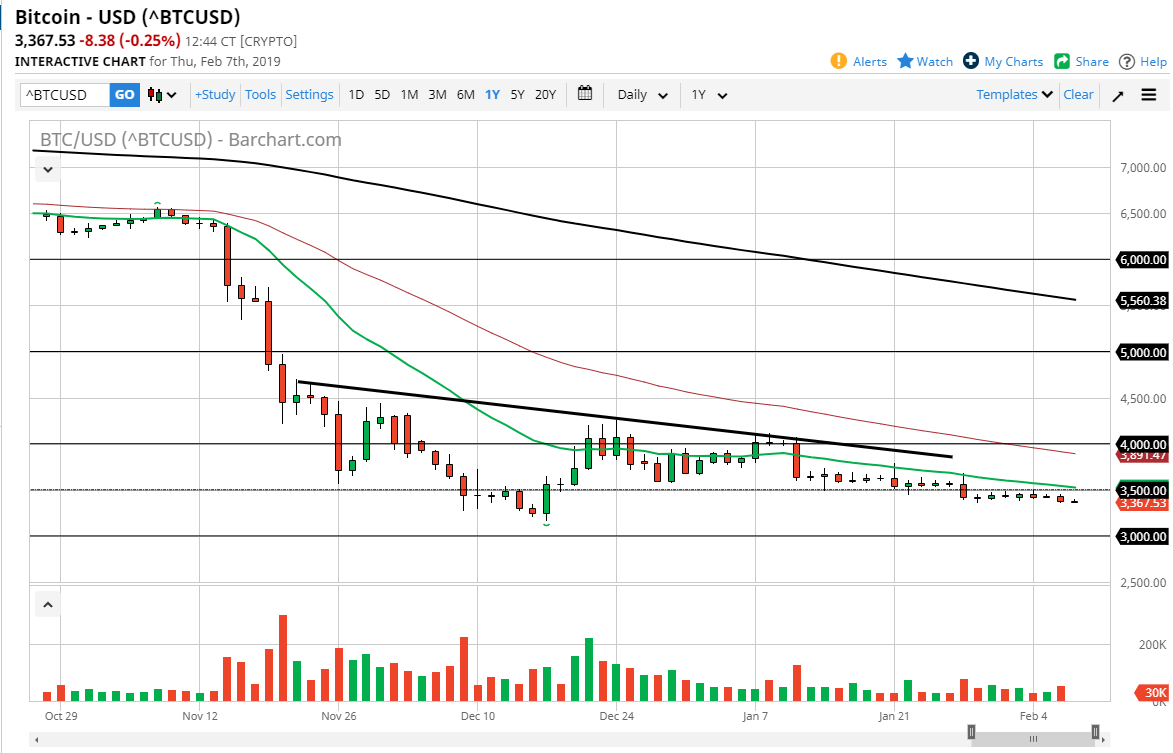Collapse the volume panel using its arrow
Image resolution: width=1173 pixels, height=753 pixels.
pyautogui.click(x=47, y=604)
